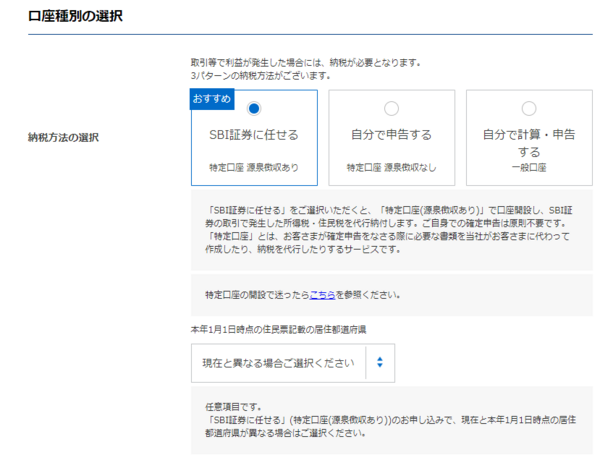This screenshot has height=476, width=600.
Task: Click the dropdown up-down arrow icon
Action: coord(380,362)
